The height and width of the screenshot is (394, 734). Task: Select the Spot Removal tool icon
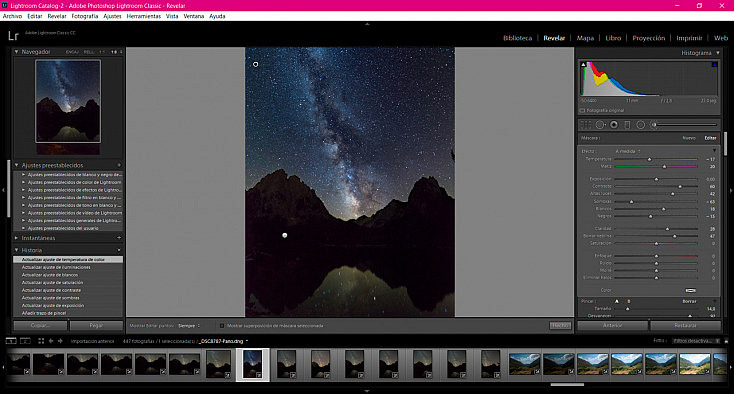600,125
